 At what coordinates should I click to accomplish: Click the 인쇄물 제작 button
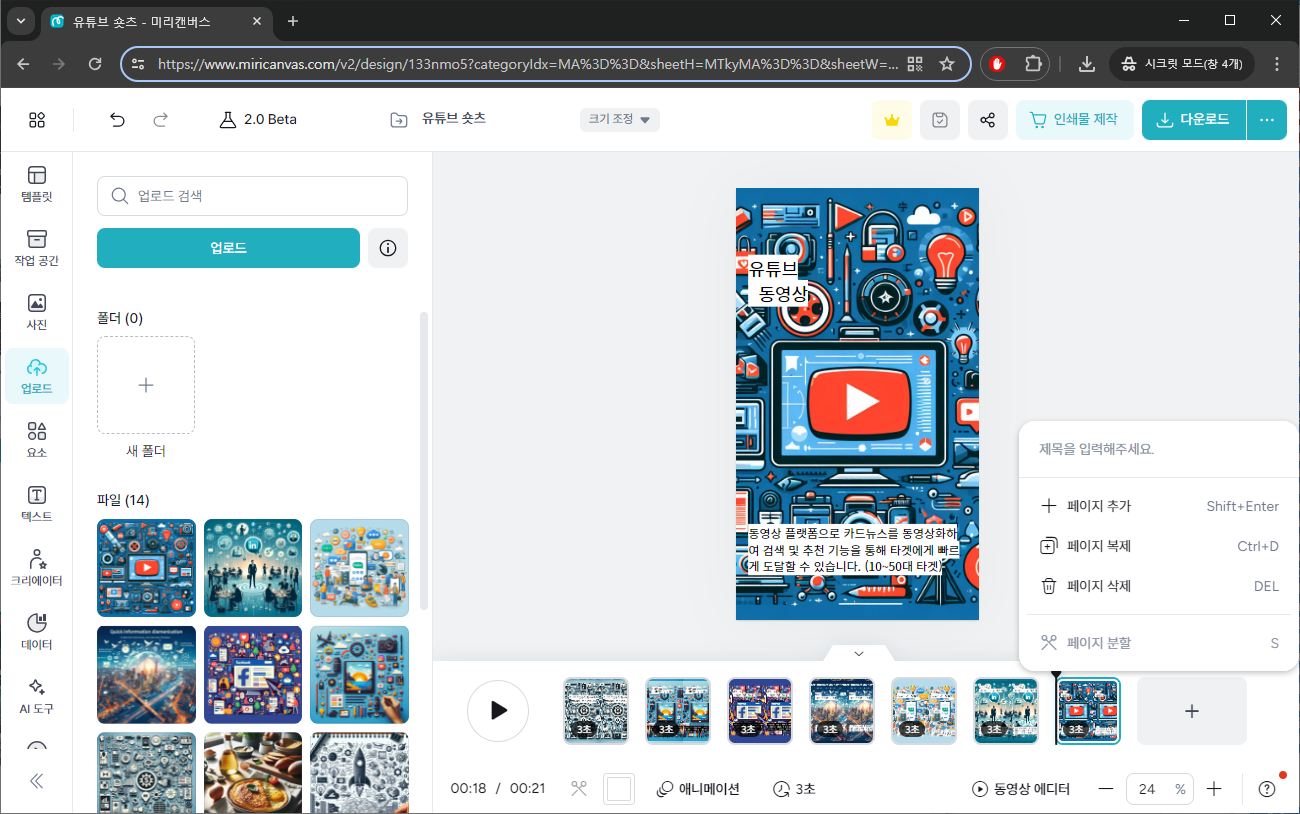[1074, 120]
